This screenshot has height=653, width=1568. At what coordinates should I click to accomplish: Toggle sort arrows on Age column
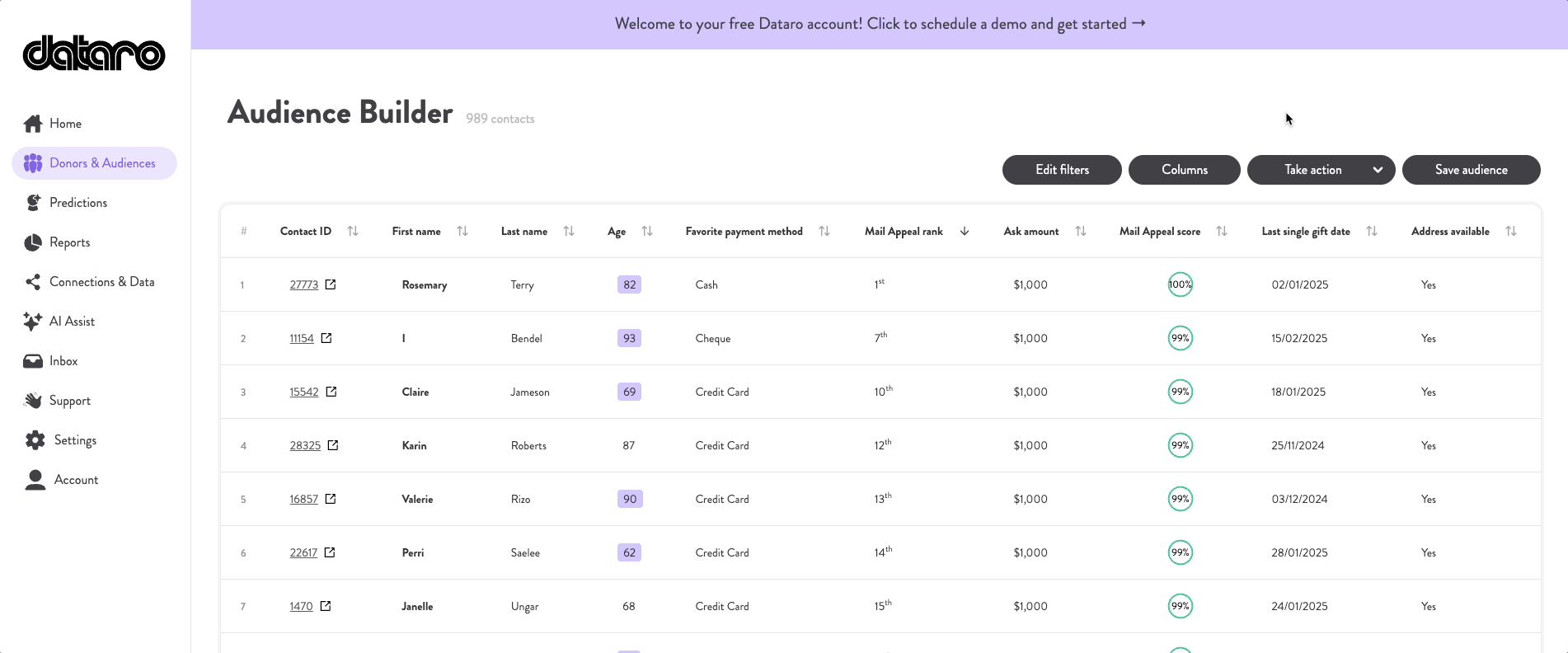coord(647,232)
